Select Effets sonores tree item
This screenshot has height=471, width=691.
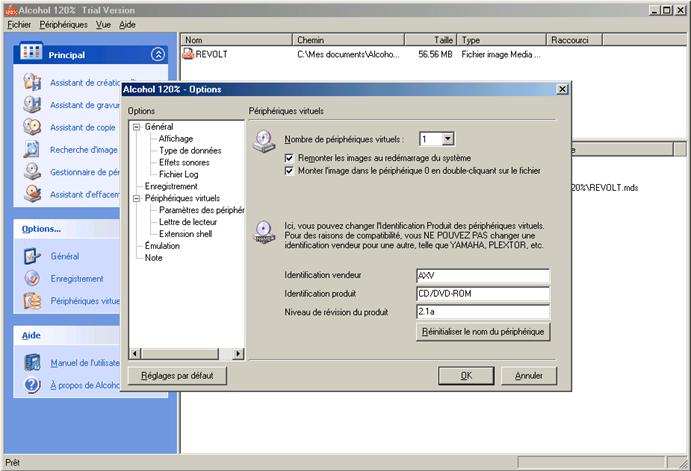184,162
